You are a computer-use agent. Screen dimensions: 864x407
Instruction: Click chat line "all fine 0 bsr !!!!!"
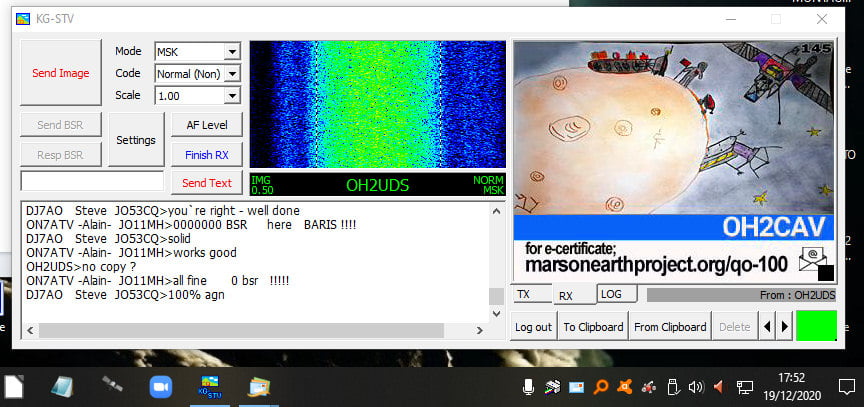158,281
